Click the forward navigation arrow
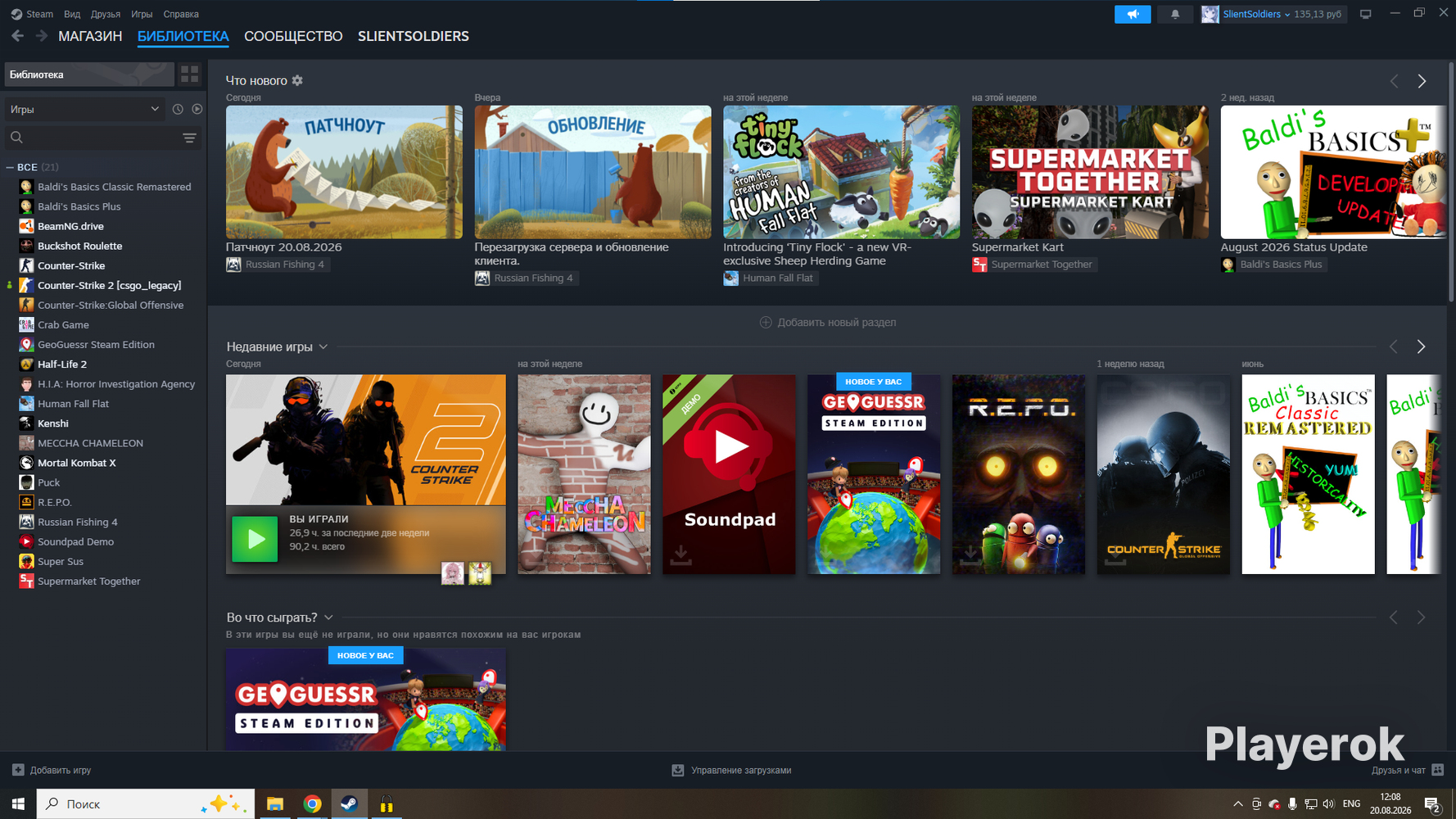This screenshot has width=1456, height=819. click(x=42, y=36)
